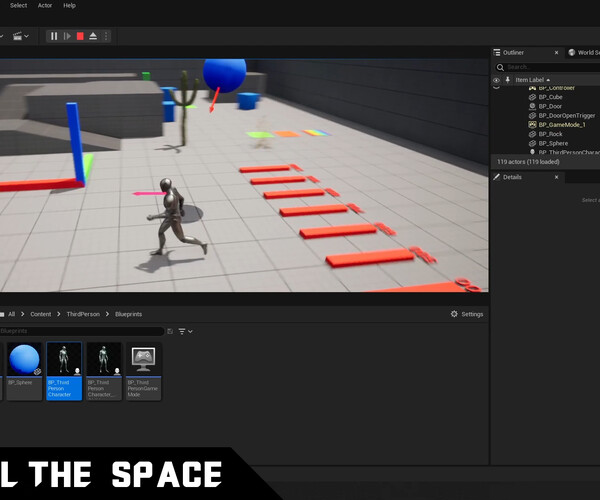
Task: Close the Details tab
Action: pyautogui.click(x=556, y=177)
